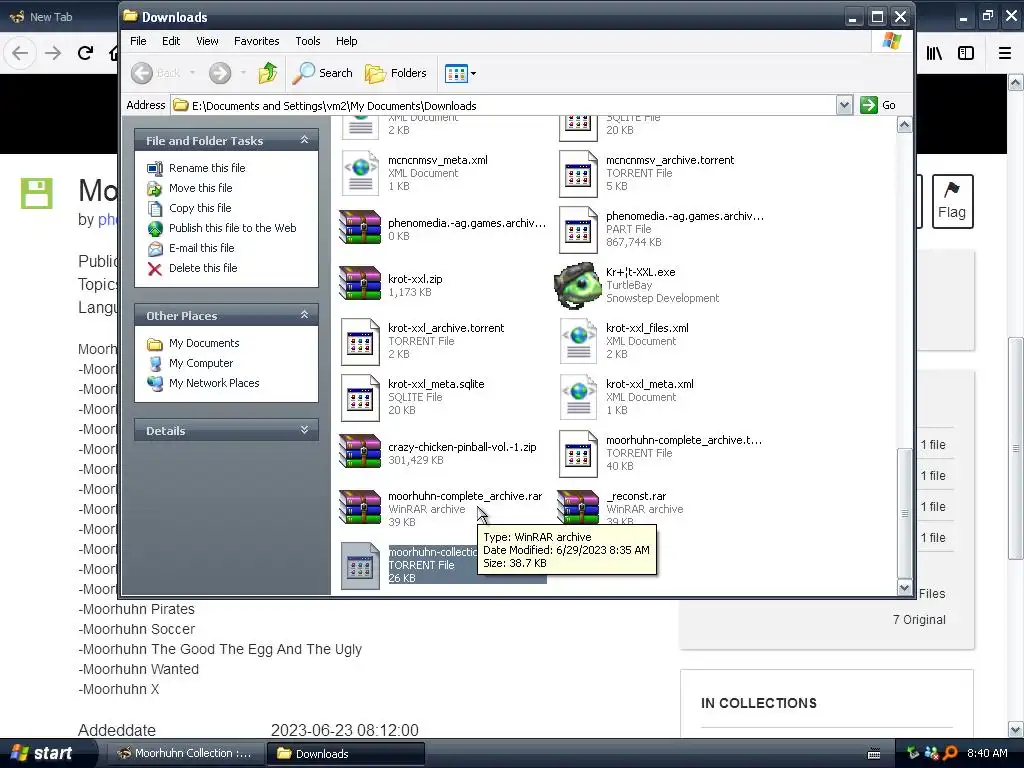Click the Forward arrow in Explorer toolbar

[220, 73]
